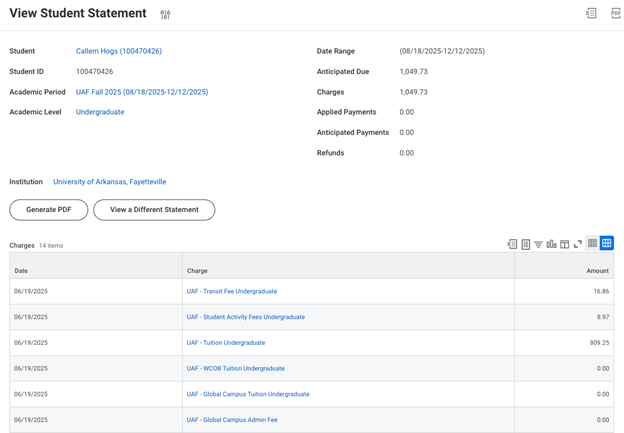Select the Anticipated Payments value 0.00
Viewport: 624px width, 433px height.
[x=407, y=132]
